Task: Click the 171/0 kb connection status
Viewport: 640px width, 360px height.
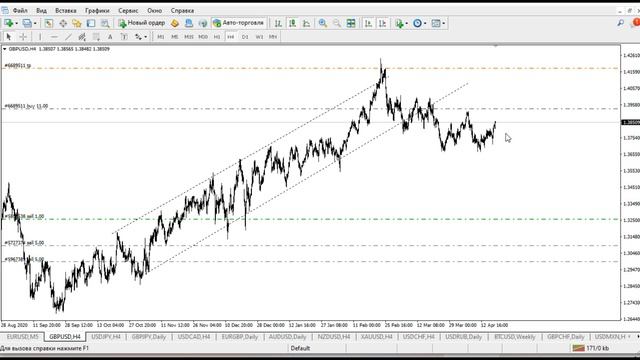Action: click(590, 348)
